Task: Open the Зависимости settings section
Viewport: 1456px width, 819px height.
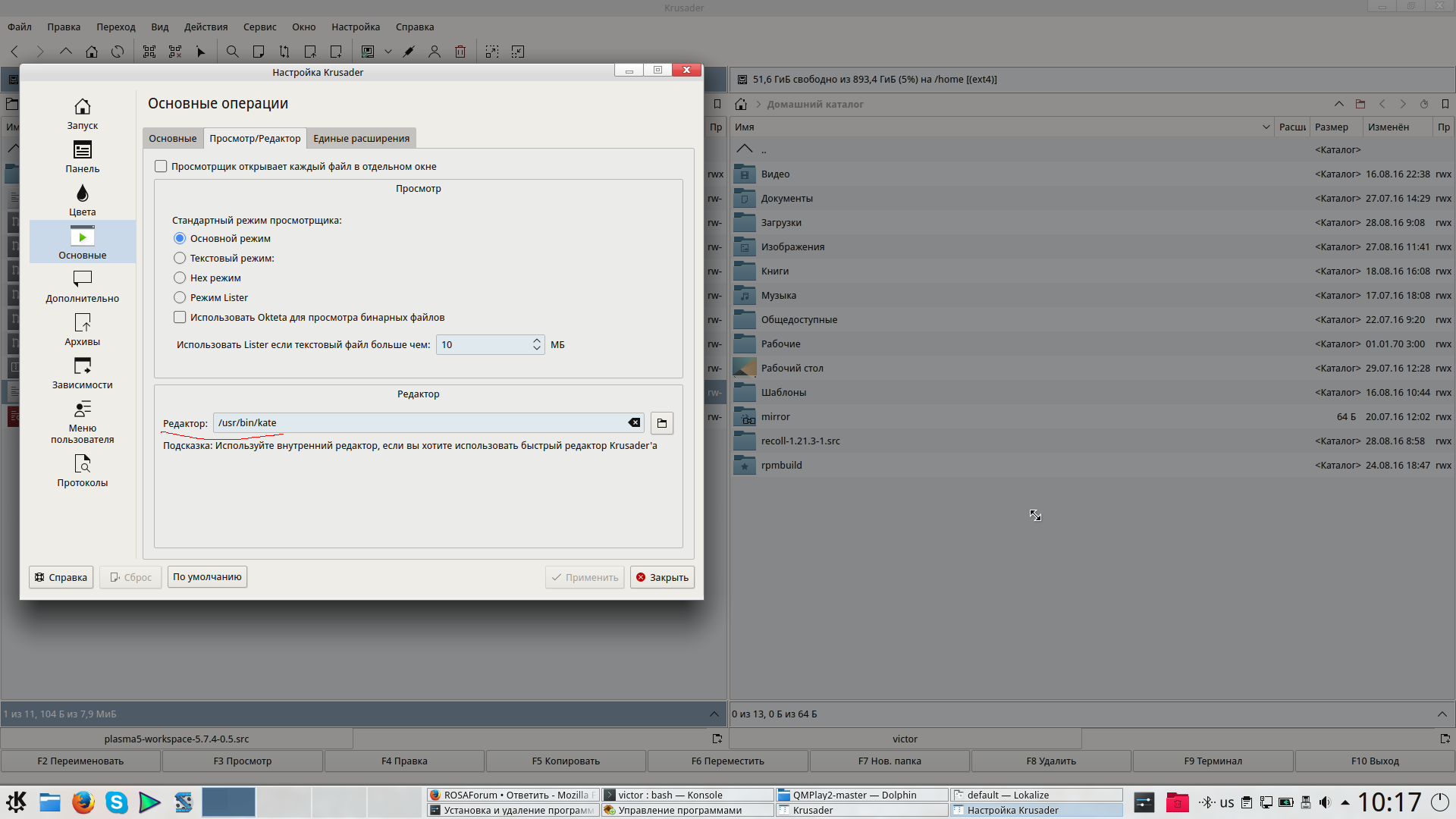Action: [82, 373]
